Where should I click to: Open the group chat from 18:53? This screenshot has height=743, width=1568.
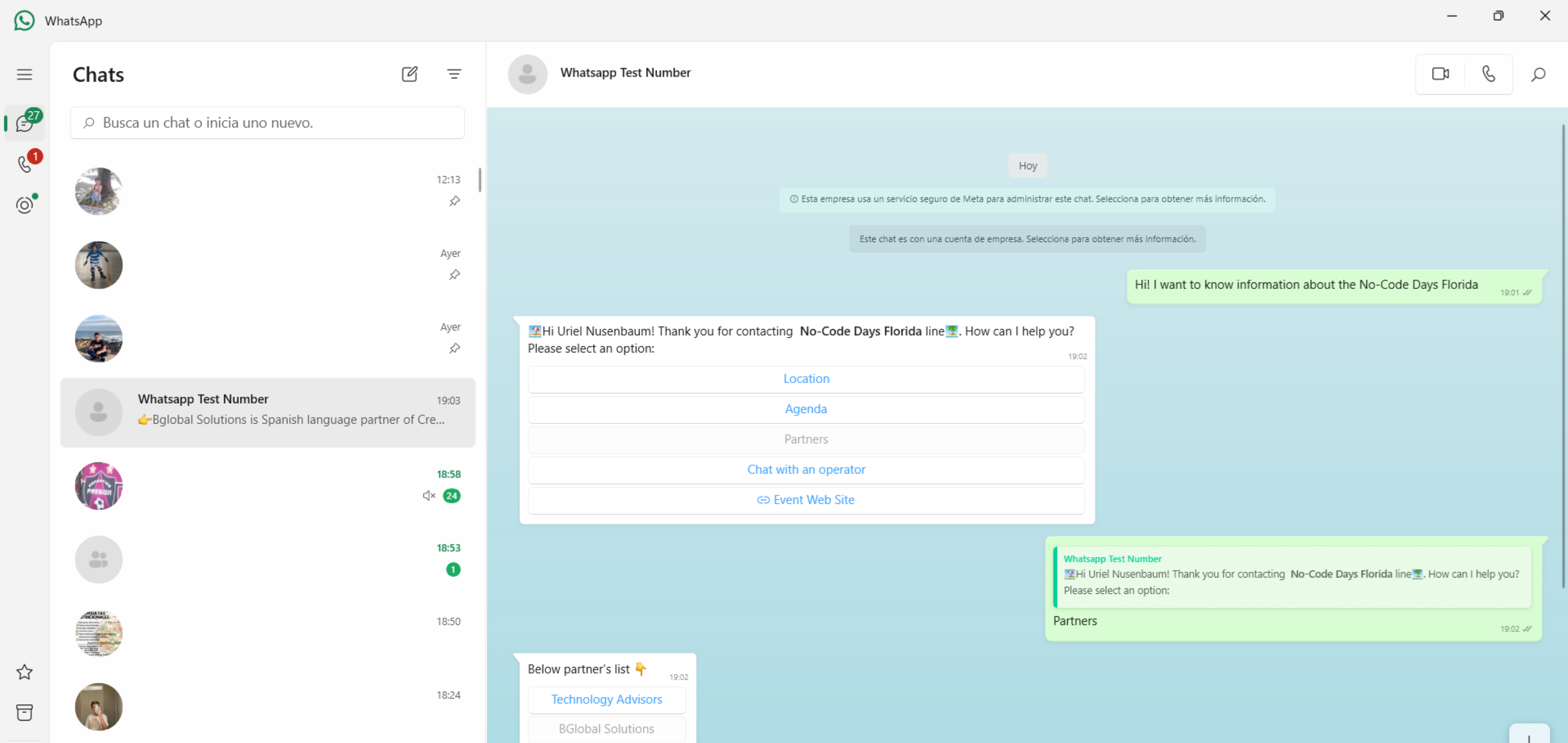(x=268, y=560)
